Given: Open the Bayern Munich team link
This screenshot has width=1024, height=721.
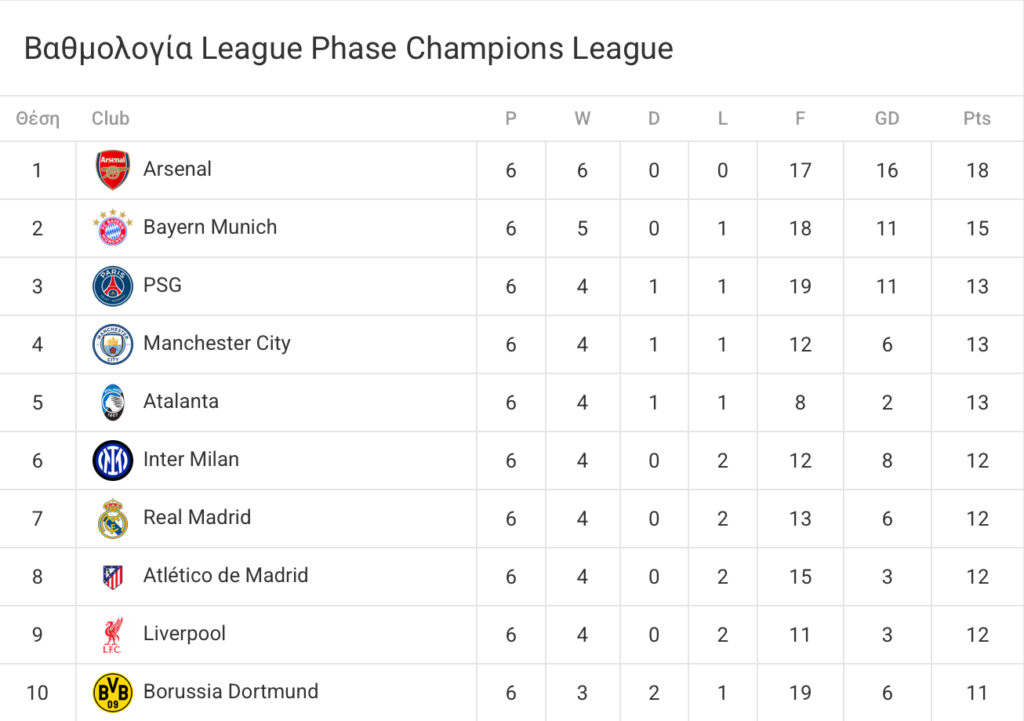Looking at the screenshot, I should point(210,227).
